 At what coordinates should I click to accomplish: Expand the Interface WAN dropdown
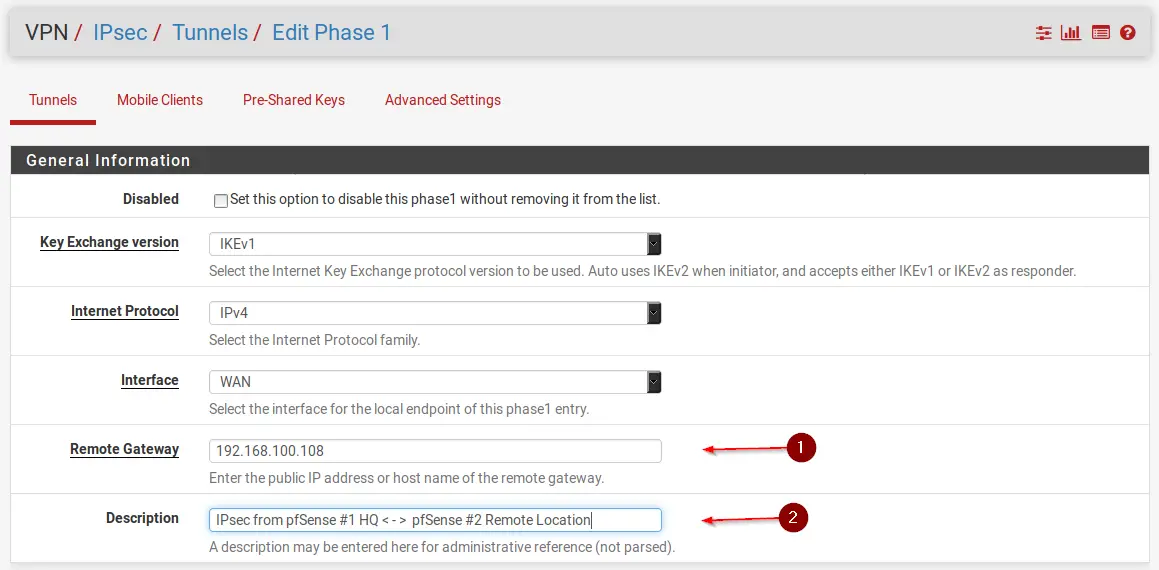(x=435, y=382)
